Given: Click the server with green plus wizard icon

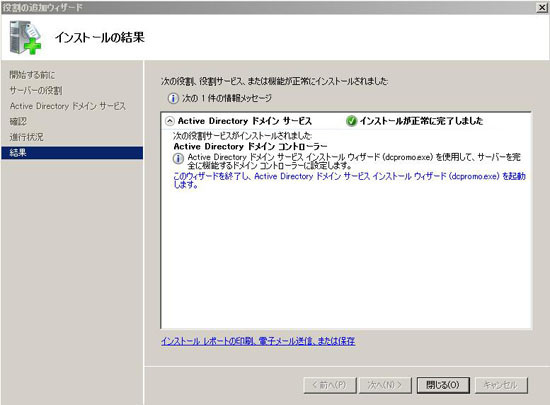Looking at the screenshot, I should 25,38.
